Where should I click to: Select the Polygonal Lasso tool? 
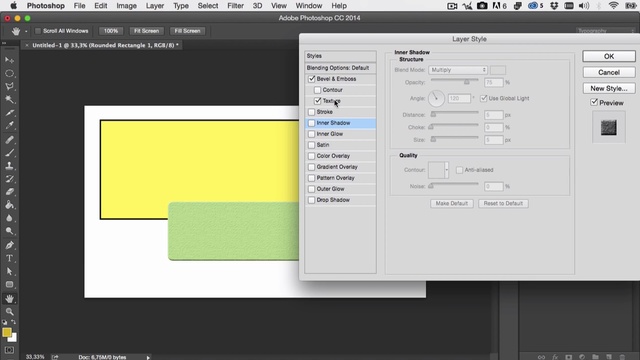click(x=9, y=87)
